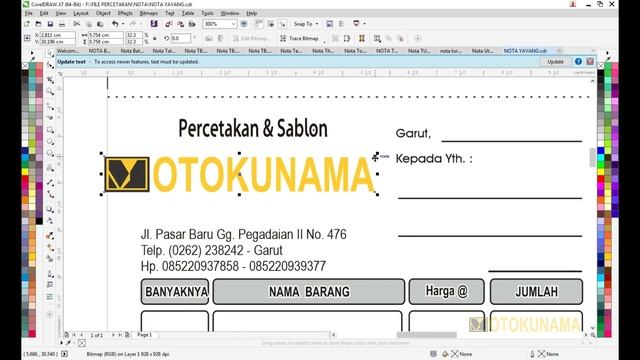Image resolution: width=640 pixels, height=360 pixels.
Task: Select the Crop tool
Action: (50, 80)
